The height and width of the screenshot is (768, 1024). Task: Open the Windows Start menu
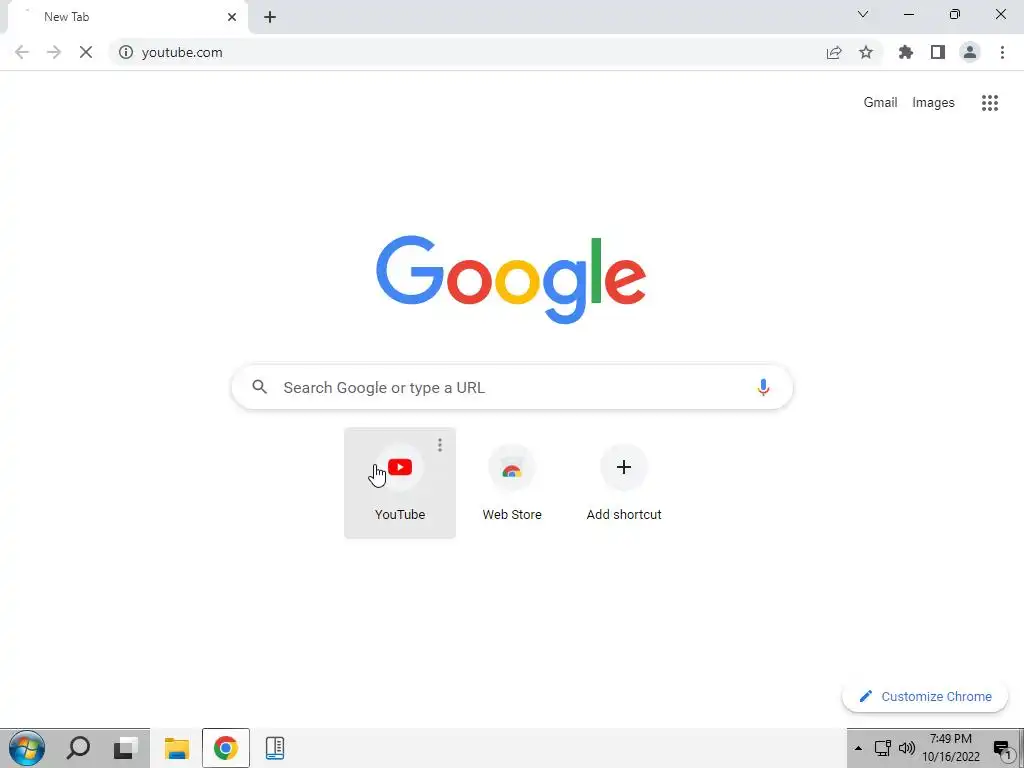pos(27,748)
